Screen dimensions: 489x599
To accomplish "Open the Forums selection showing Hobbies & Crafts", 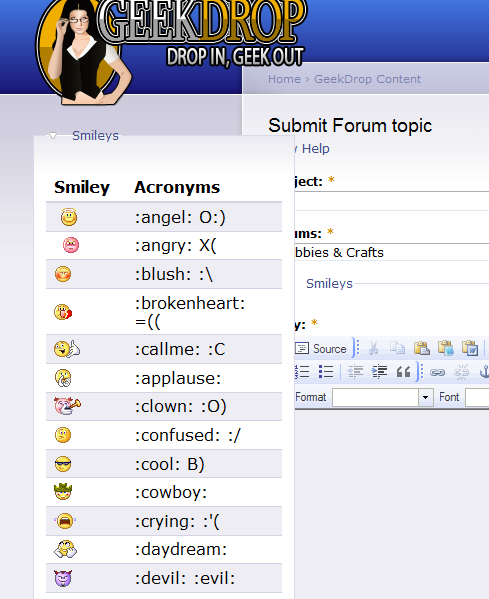I will (x=392, y=252).
